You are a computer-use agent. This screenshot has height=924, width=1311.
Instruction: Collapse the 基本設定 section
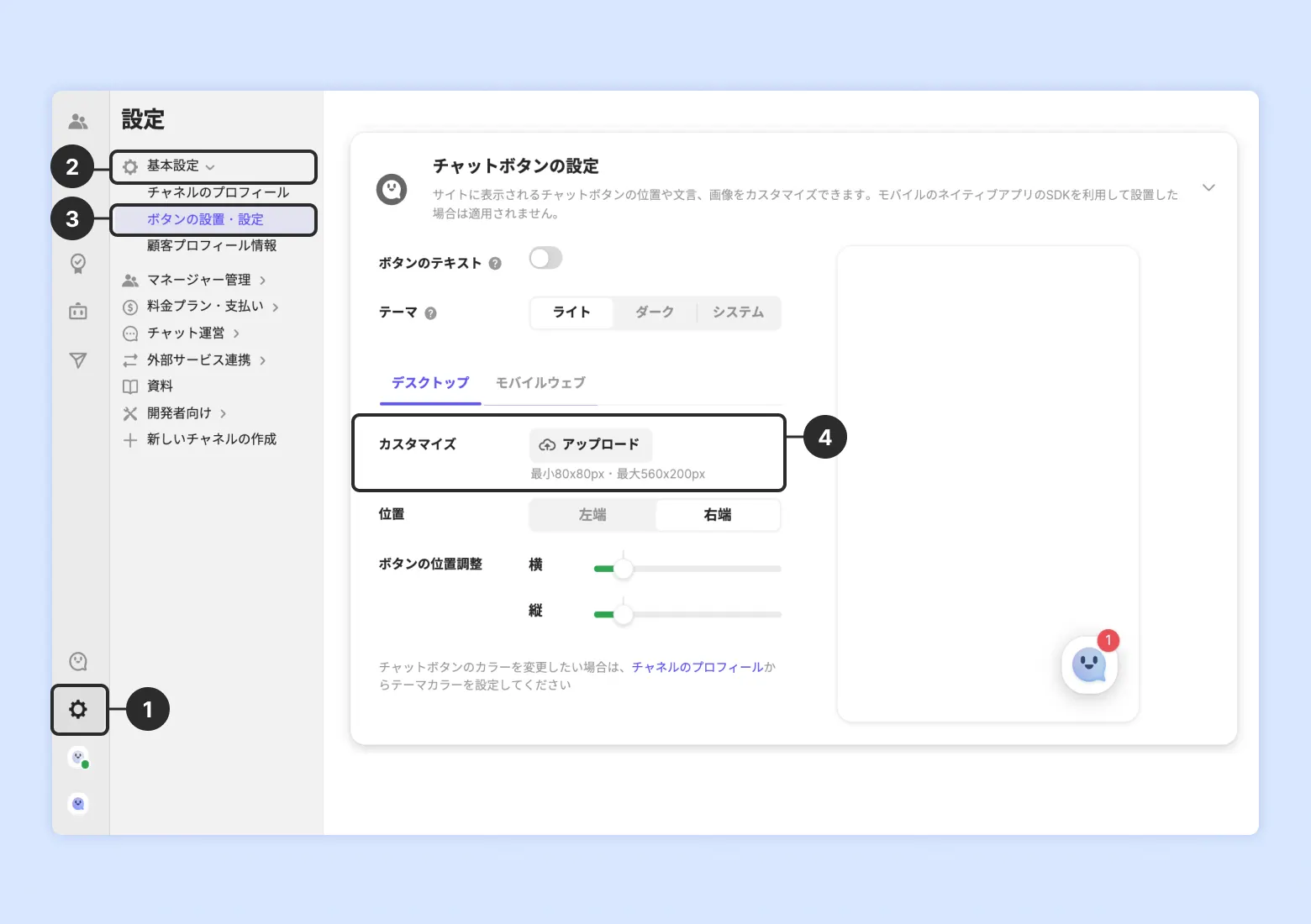click(210, 167)
